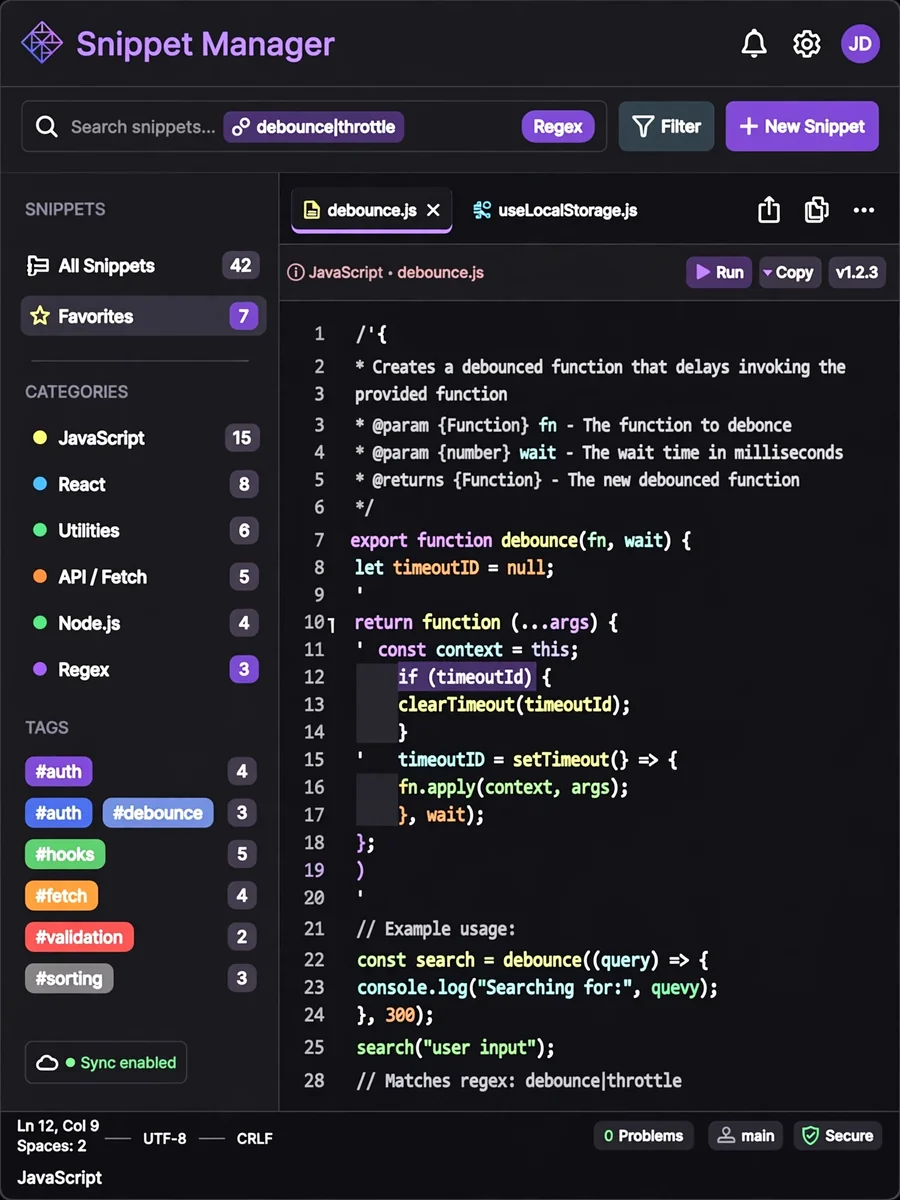Image resolution: width=900 pixels, height=1200 pixels.
Task: Close the debounce.js tab
Action: [x=433, y=210]
